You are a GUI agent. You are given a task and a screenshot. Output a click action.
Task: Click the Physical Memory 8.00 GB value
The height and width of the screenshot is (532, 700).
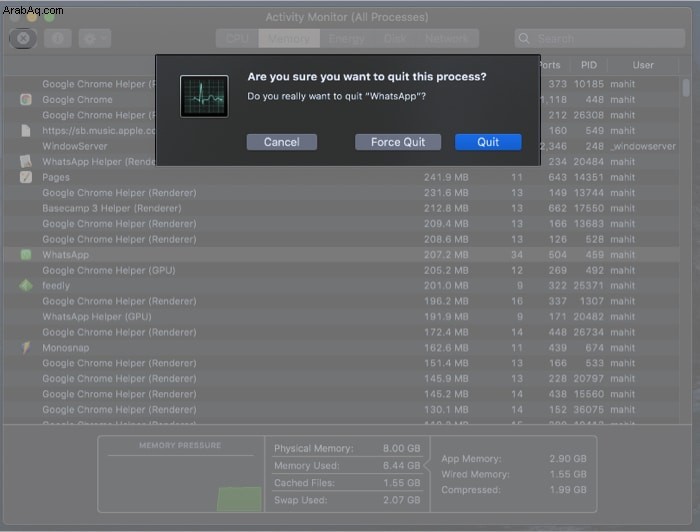pyautogui.click(x=401, y=448)
